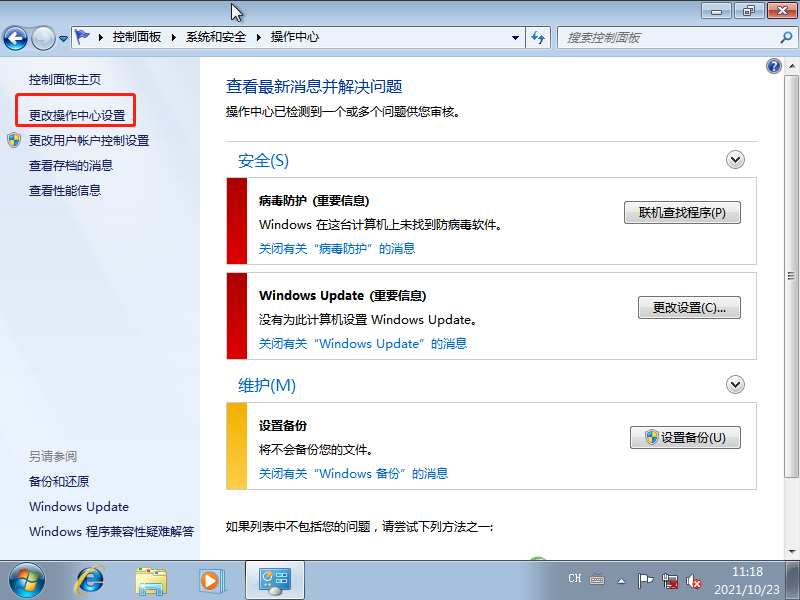Open 控制面板主页 link
This screenshot has height=600, width=800.
[x=65, y=80]
